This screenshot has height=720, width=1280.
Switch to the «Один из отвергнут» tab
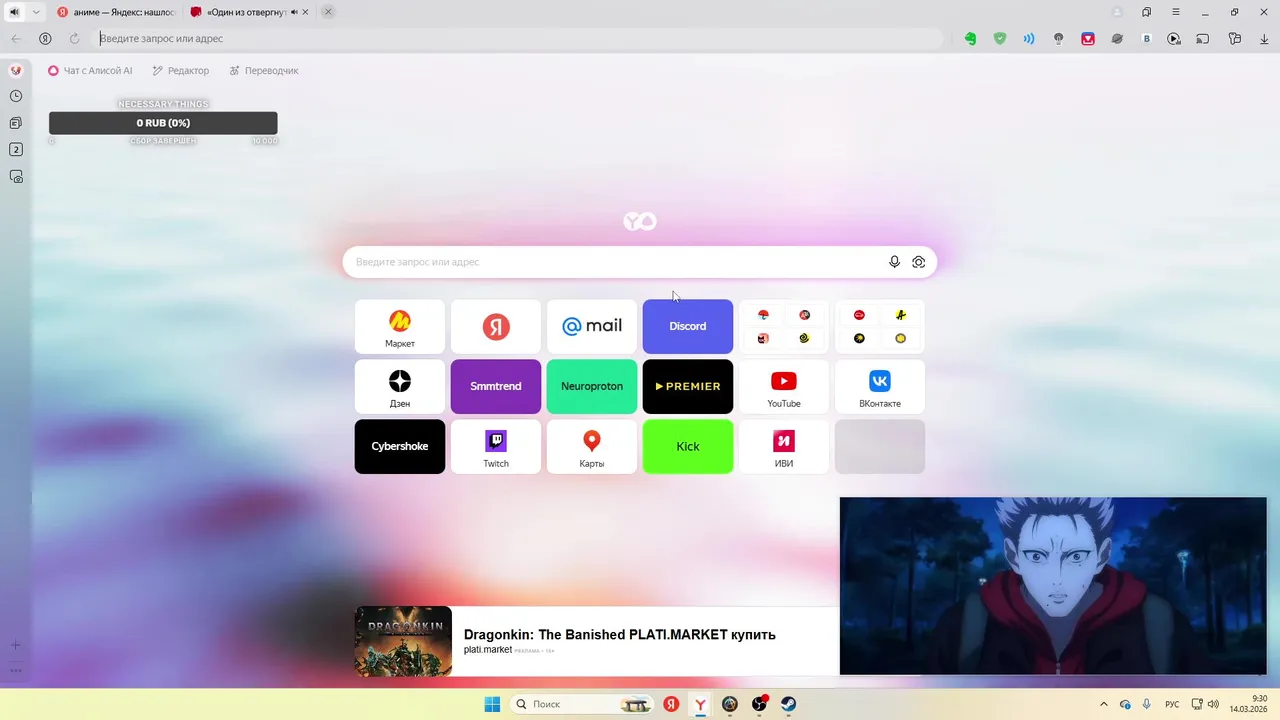point(250,12)
